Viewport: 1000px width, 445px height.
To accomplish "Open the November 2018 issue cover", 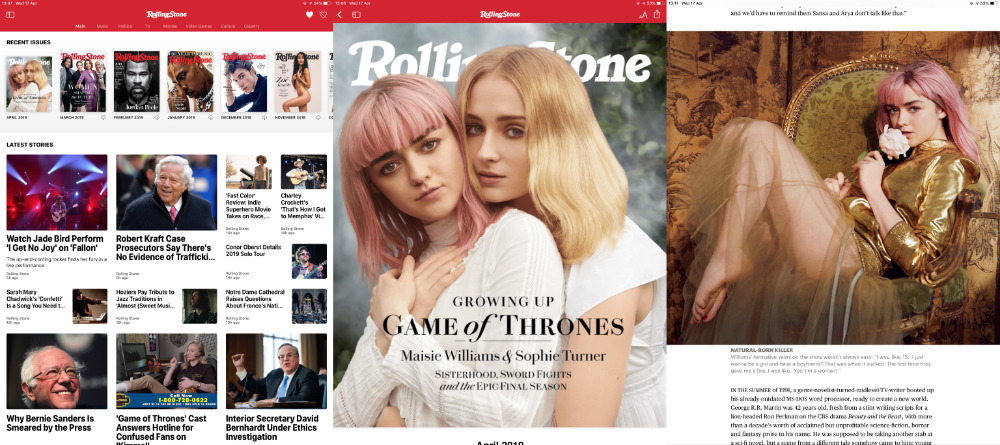I will click(x=298, y=82).
